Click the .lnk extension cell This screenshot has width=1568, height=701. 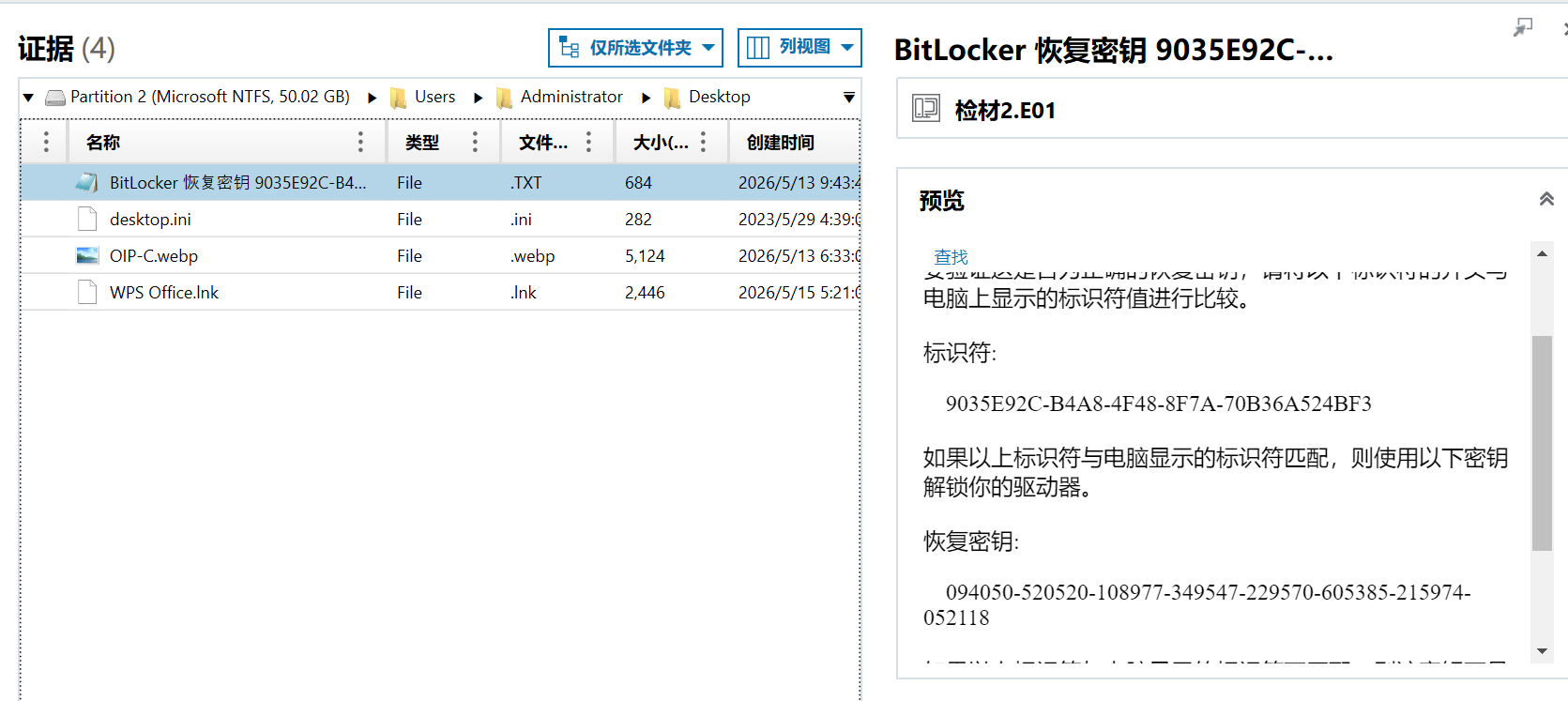[524, 293]
